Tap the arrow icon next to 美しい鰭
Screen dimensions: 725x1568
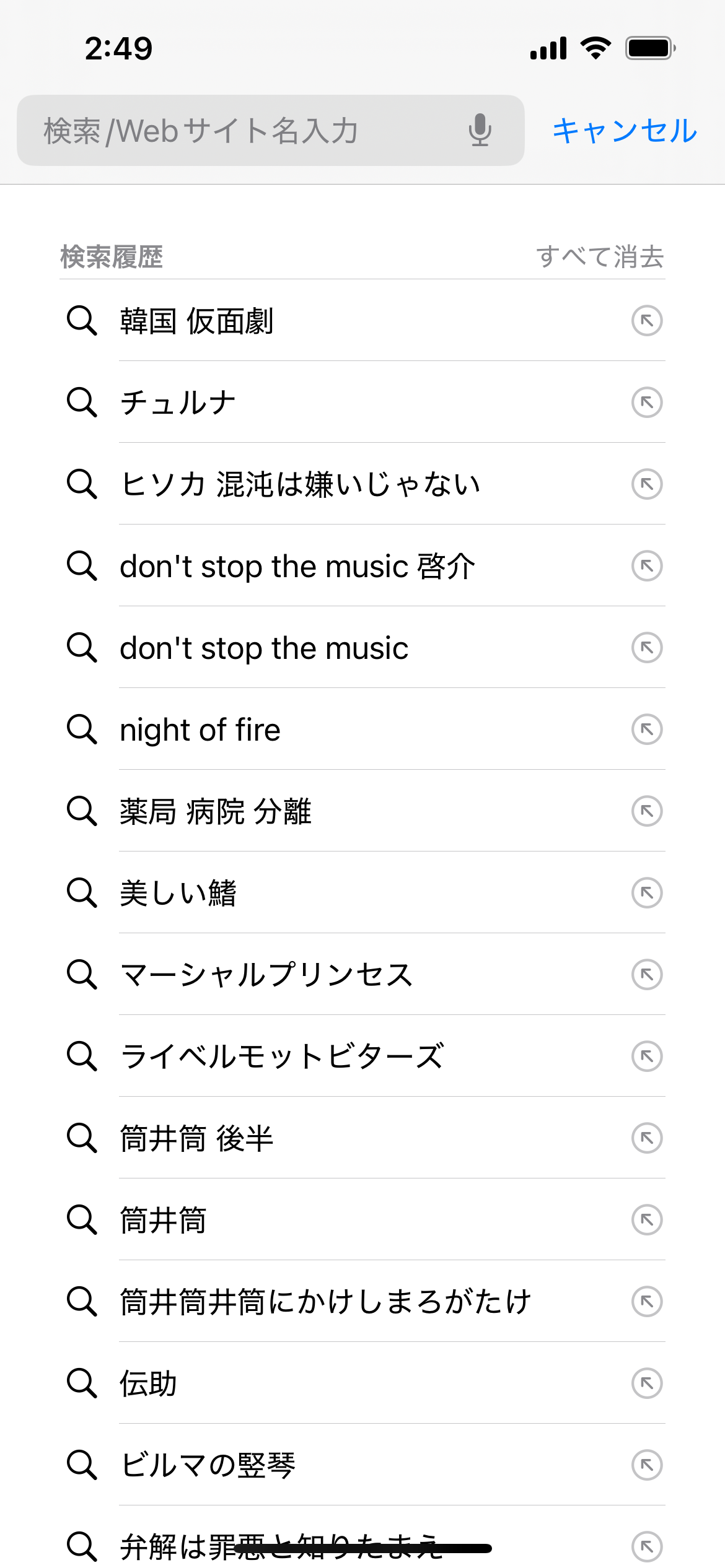click(647, 893)
